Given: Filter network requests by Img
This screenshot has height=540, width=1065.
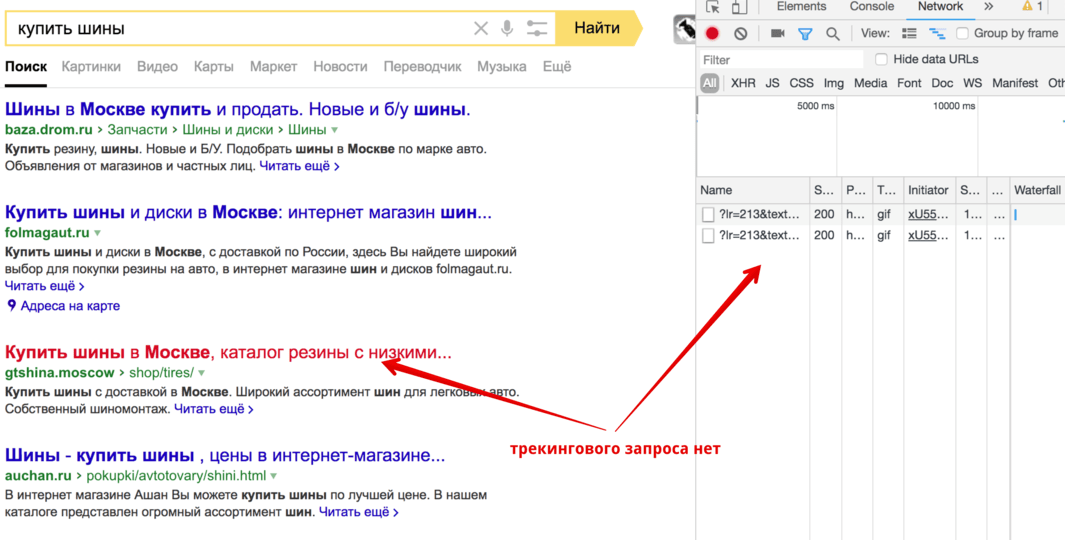Looking at the screenshot, I should (x=833, y=83).
